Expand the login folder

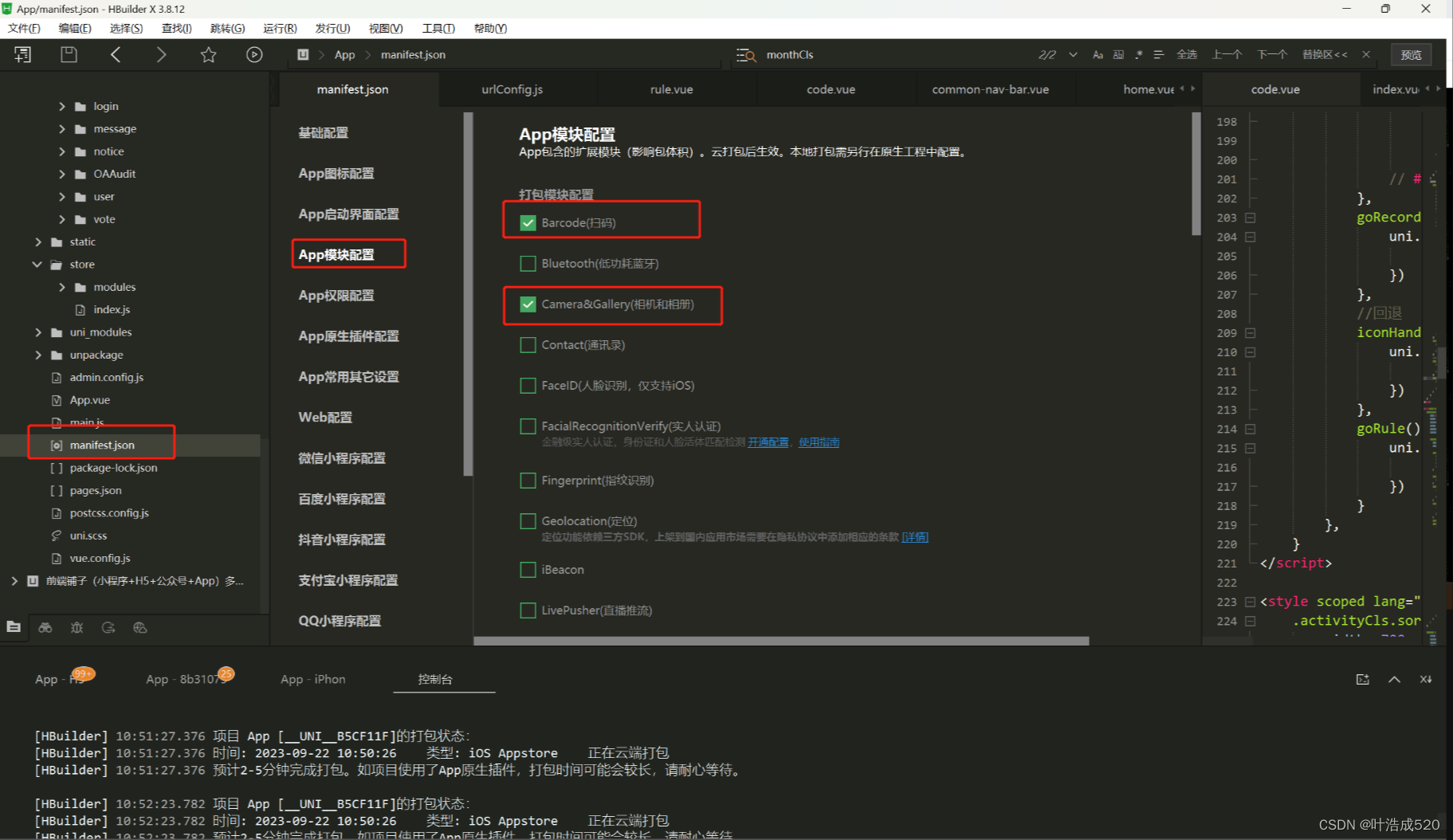(x=62, y=106)
